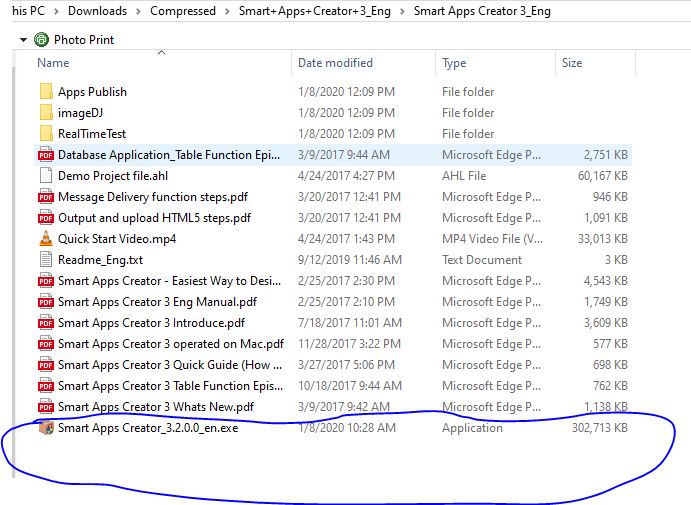Click the Application type cell
691x505 pixels.
[x=472, y=428]
